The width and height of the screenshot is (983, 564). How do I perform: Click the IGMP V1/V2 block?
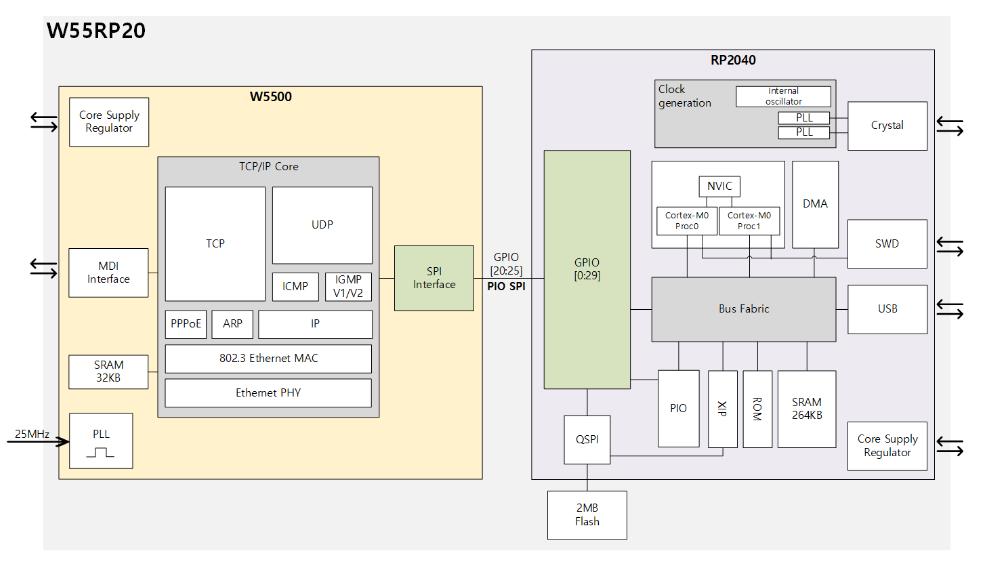348,286
